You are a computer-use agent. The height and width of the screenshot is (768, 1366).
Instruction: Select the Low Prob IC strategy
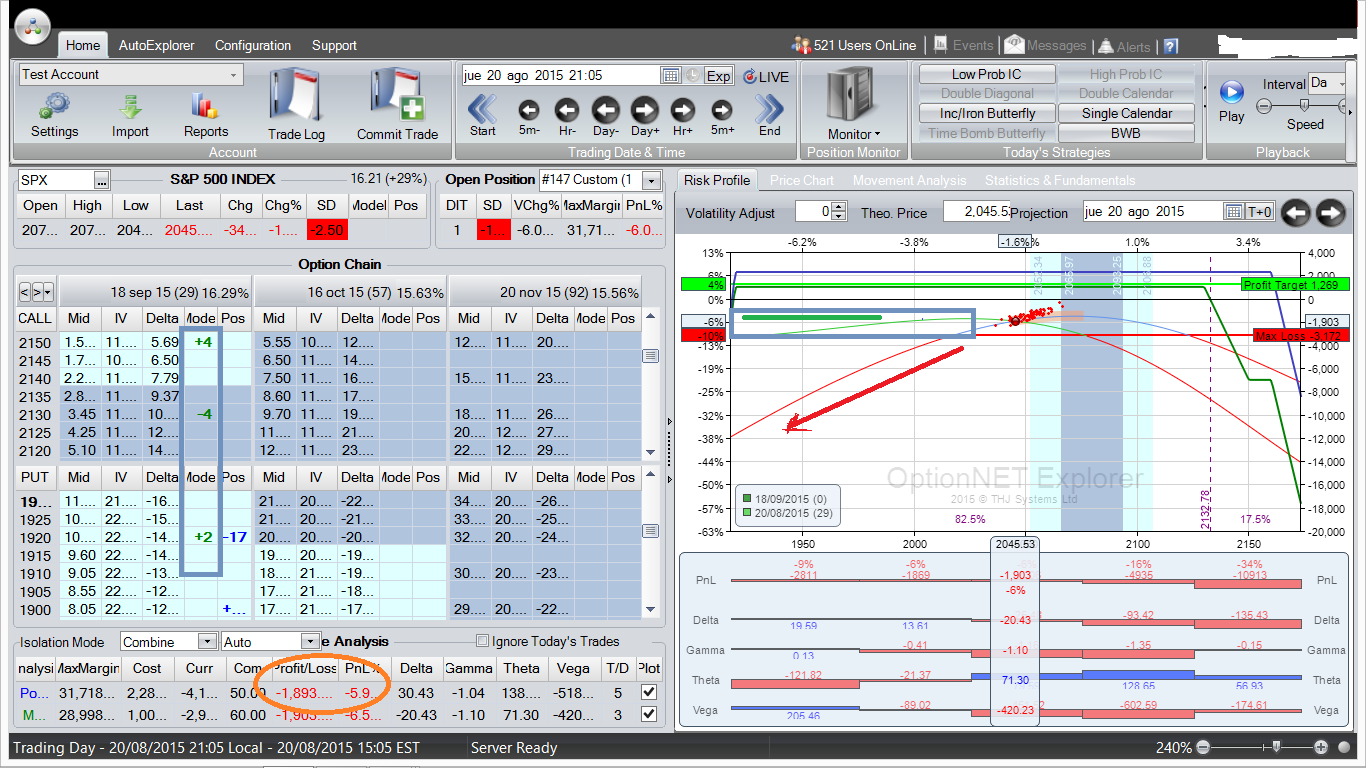pyautogui.click(x=986, y=74)
